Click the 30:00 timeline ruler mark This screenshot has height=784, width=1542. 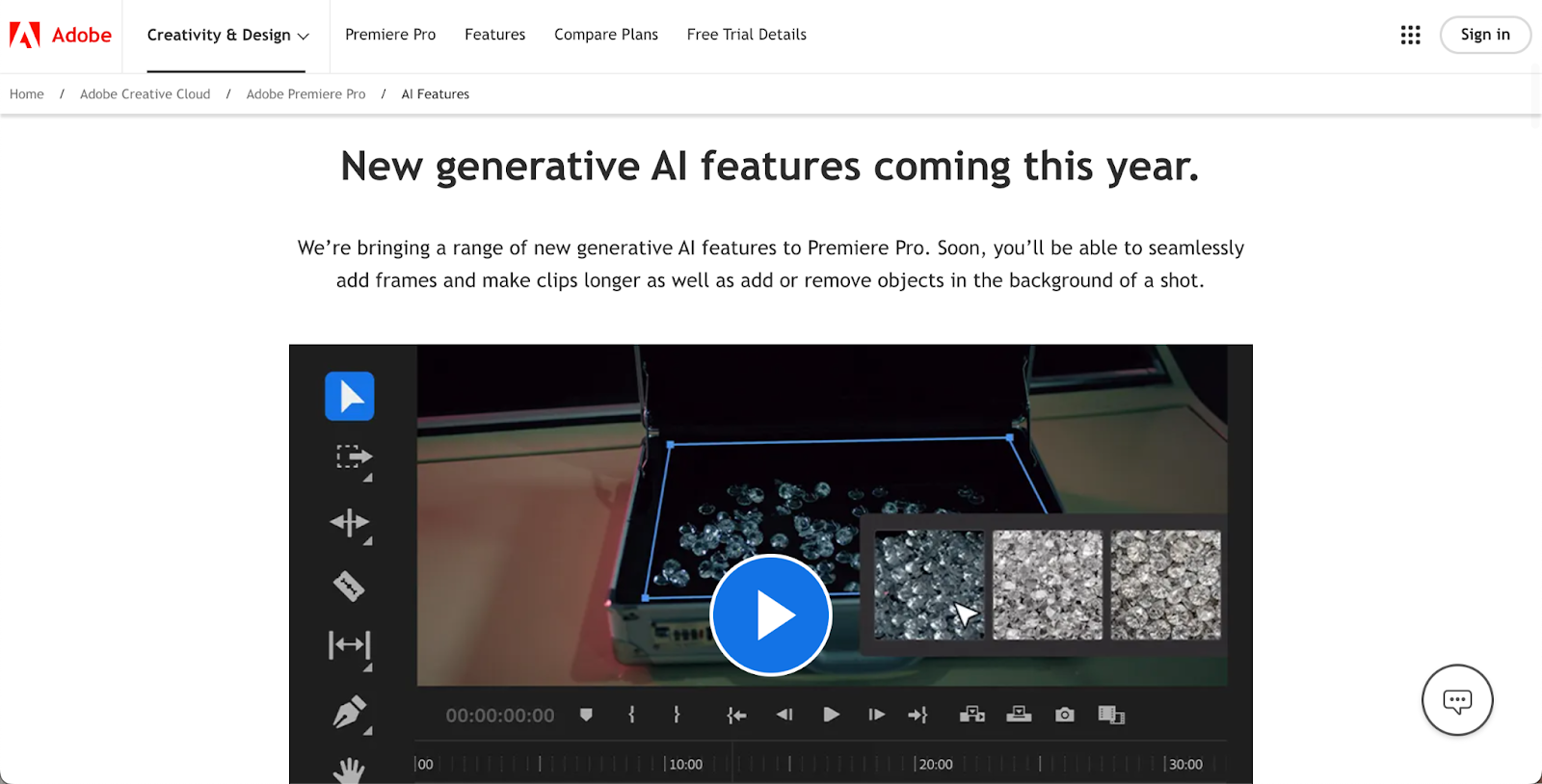coord(1185,765)
